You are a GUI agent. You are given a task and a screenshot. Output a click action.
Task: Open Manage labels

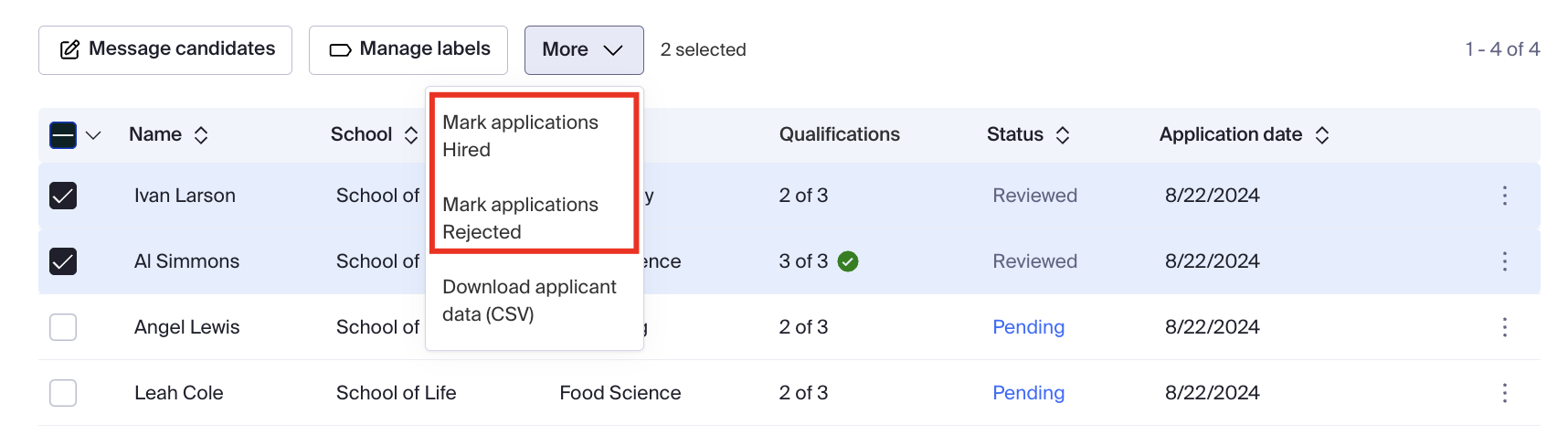408,50
